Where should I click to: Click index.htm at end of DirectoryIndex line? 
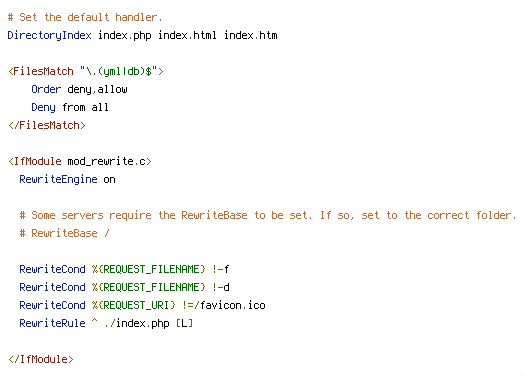pyautogui.click(x=250, y=35)
